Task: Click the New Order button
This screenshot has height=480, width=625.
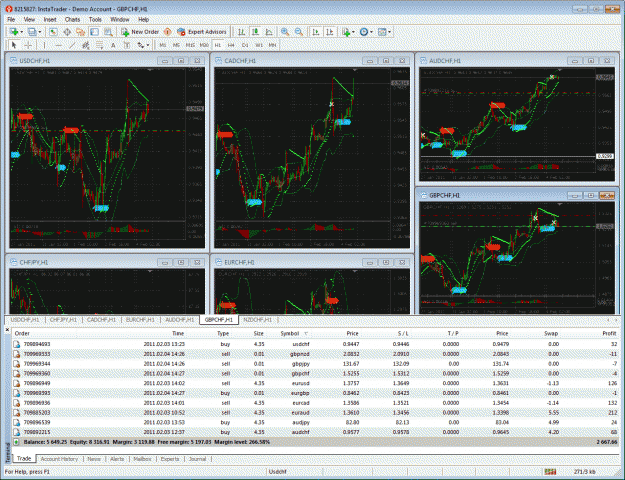Action: pos(140,32)
